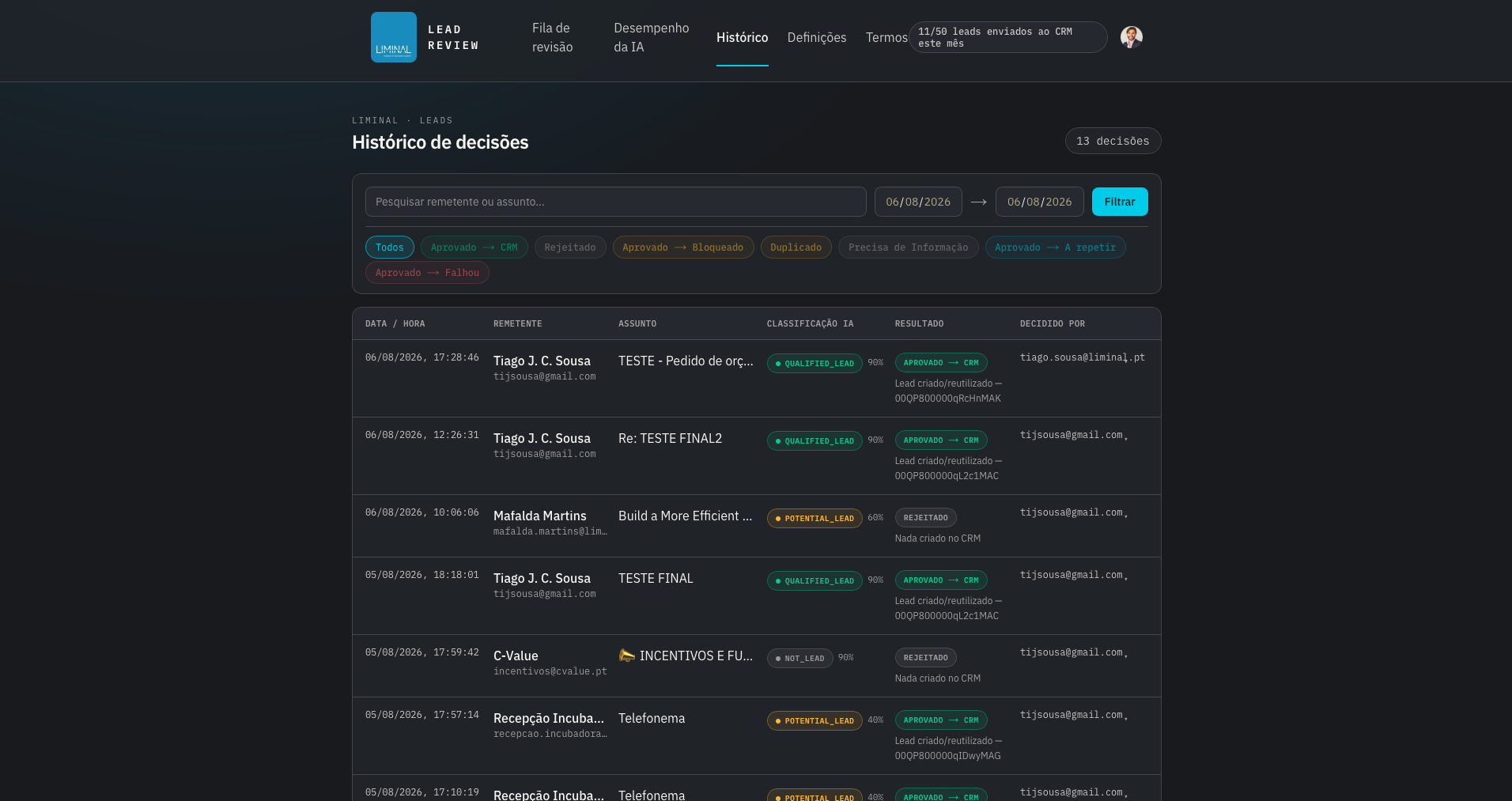
Task: Open the Re: TESTE FINAL2 subject
Action: (x=671, y=438)
